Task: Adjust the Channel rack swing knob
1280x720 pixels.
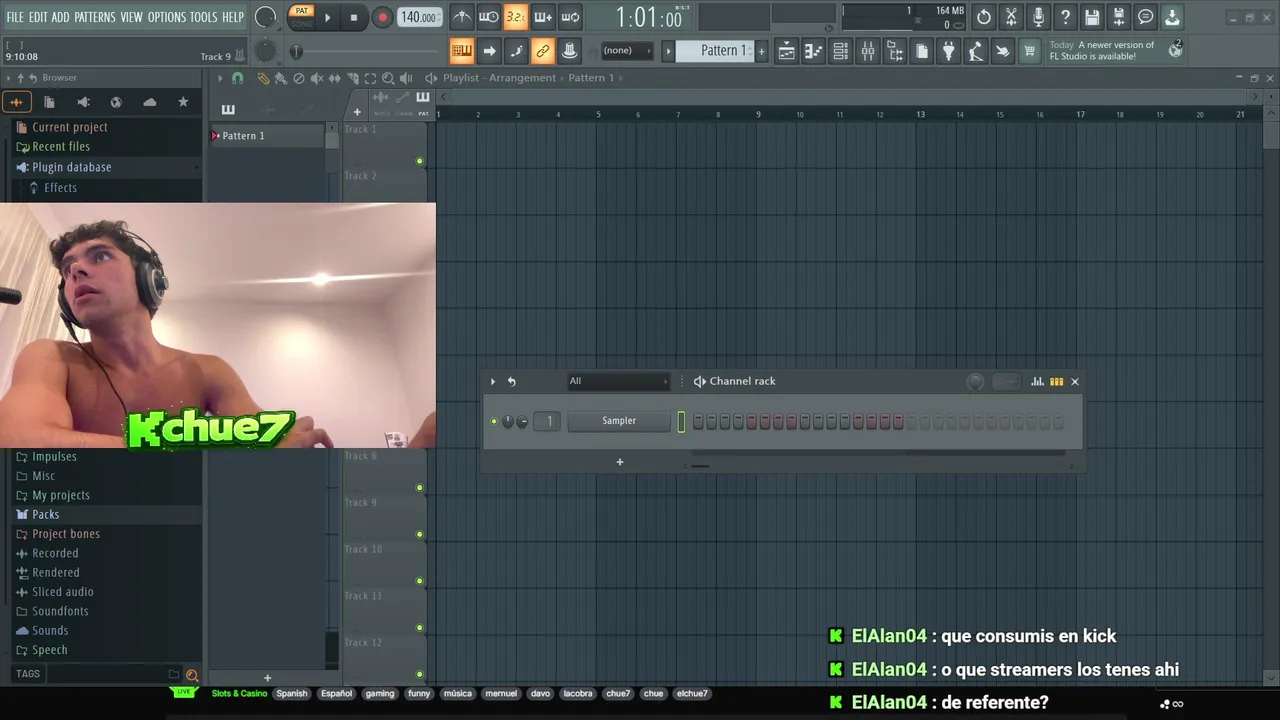Action: tap(975, 382)
